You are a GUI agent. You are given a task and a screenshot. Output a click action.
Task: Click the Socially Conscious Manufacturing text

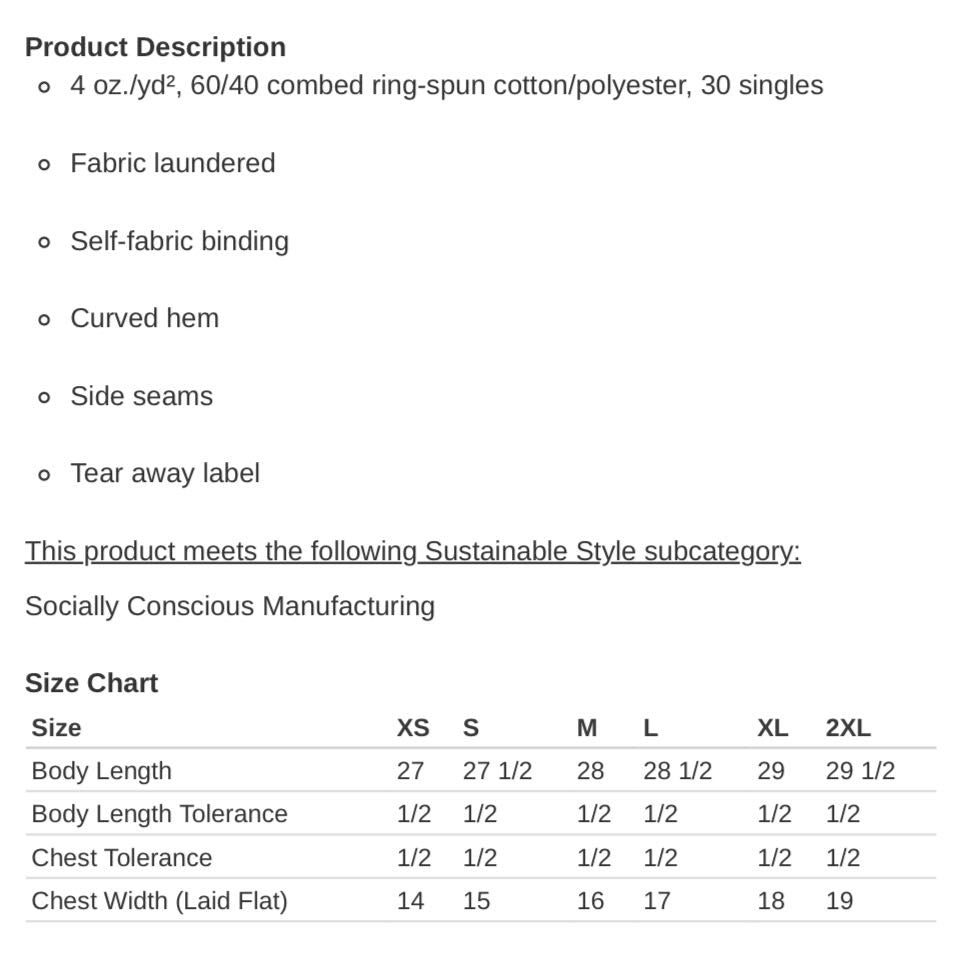(229, 606)
